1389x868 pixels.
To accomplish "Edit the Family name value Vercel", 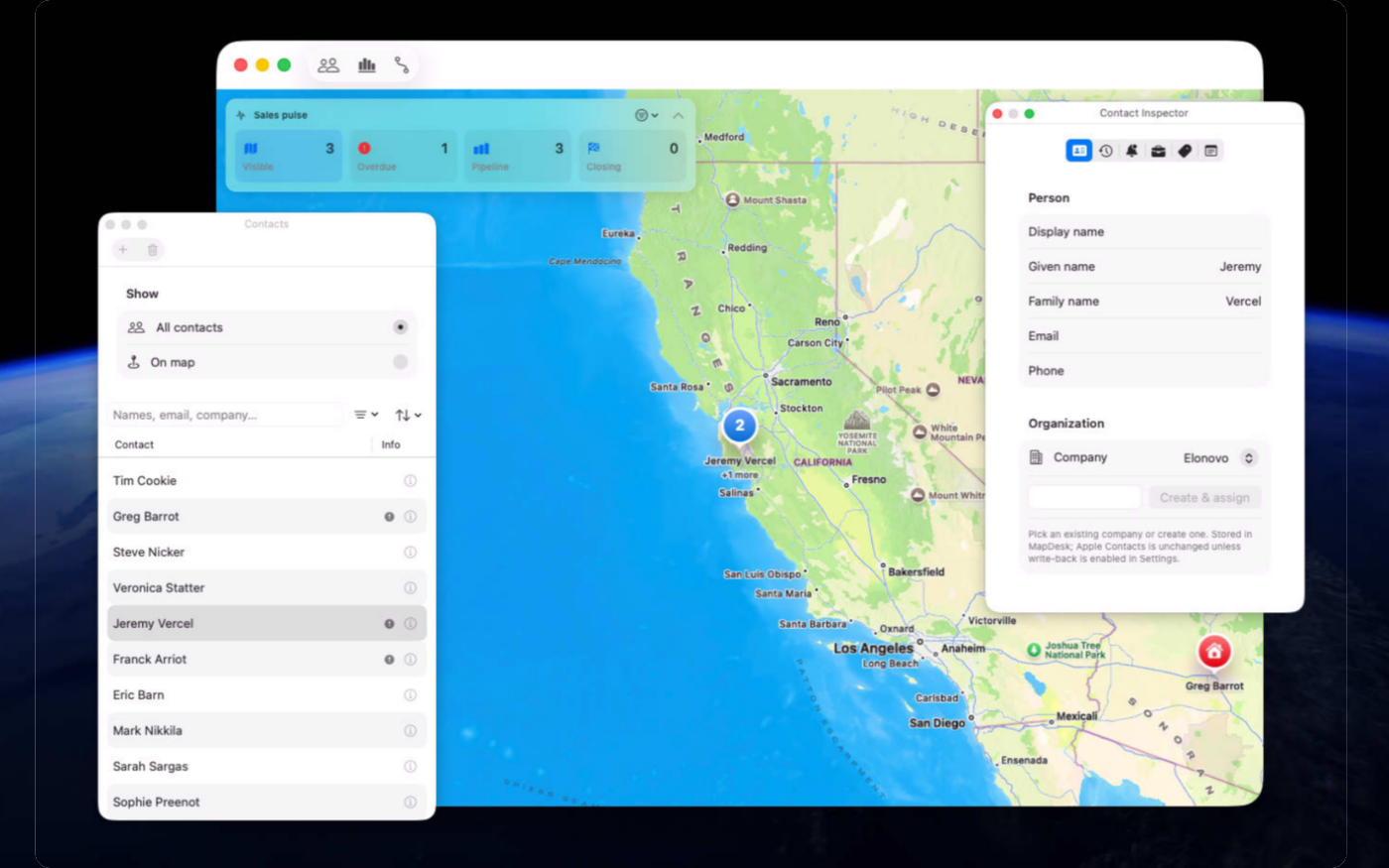I will [x=1243, y=302].
